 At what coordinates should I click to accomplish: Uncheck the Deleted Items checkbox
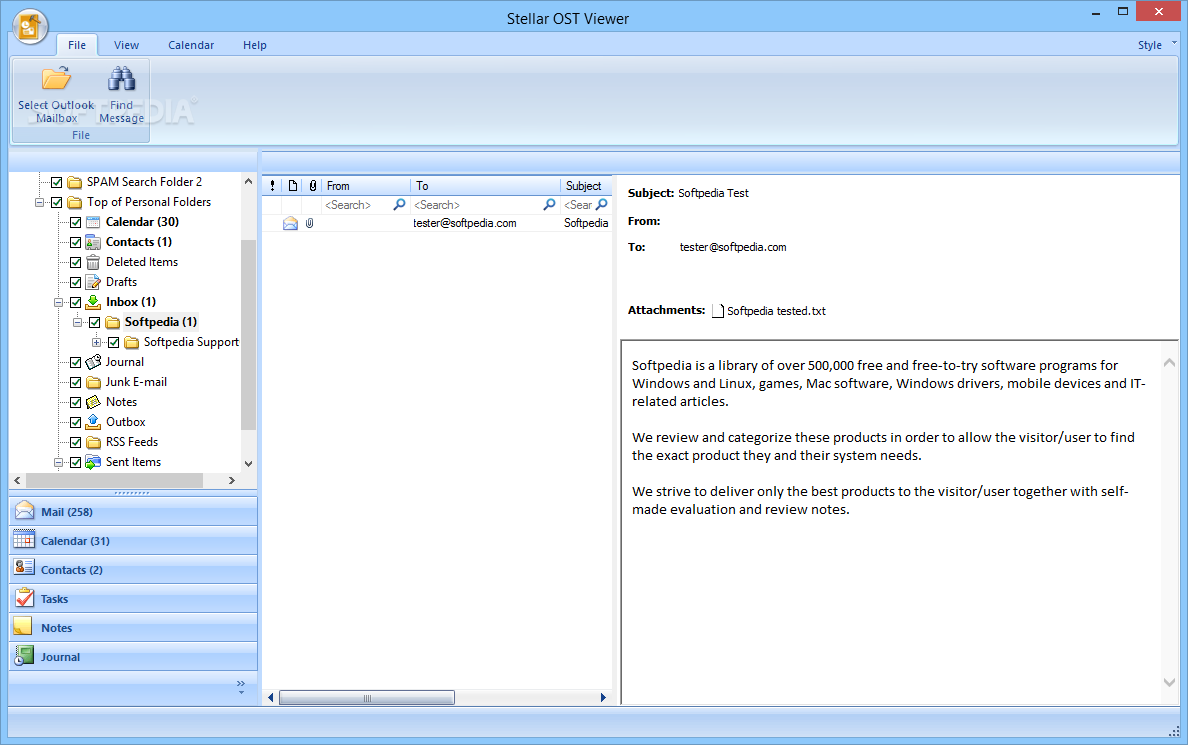[76, 262]
